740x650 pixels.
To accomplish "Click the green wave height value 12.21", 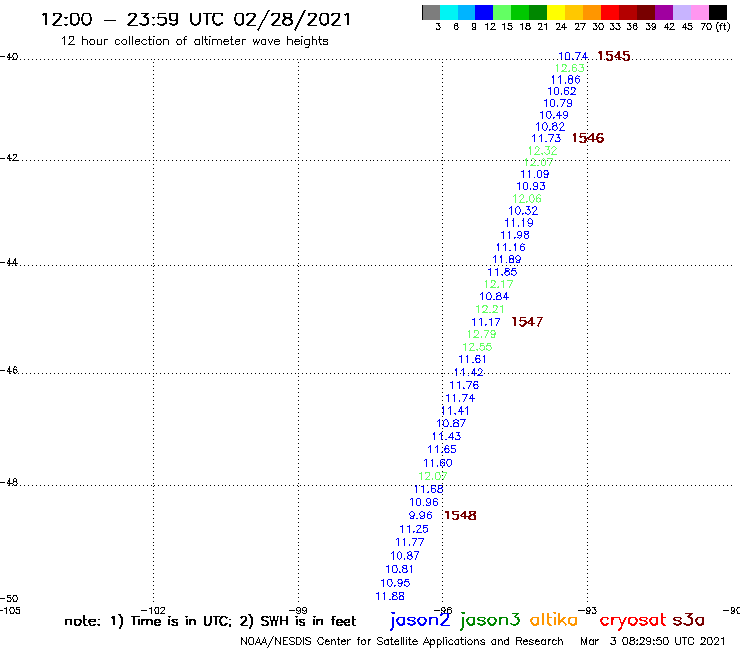I will tap(490, 309).
